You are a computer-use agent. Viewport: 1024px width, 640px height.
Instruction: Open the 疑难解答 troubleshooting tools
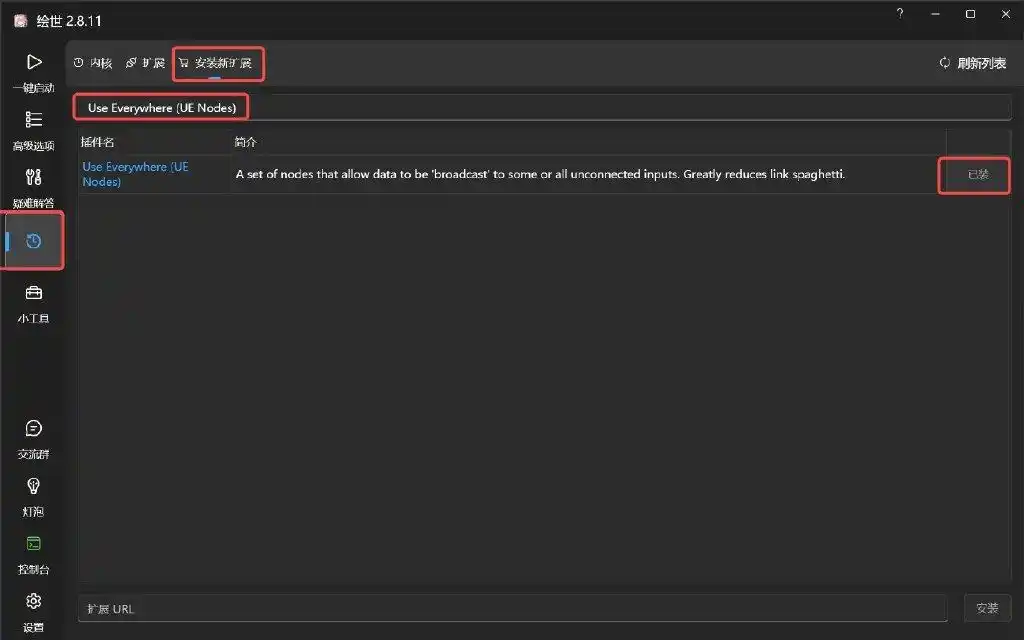tap(33, 178)
